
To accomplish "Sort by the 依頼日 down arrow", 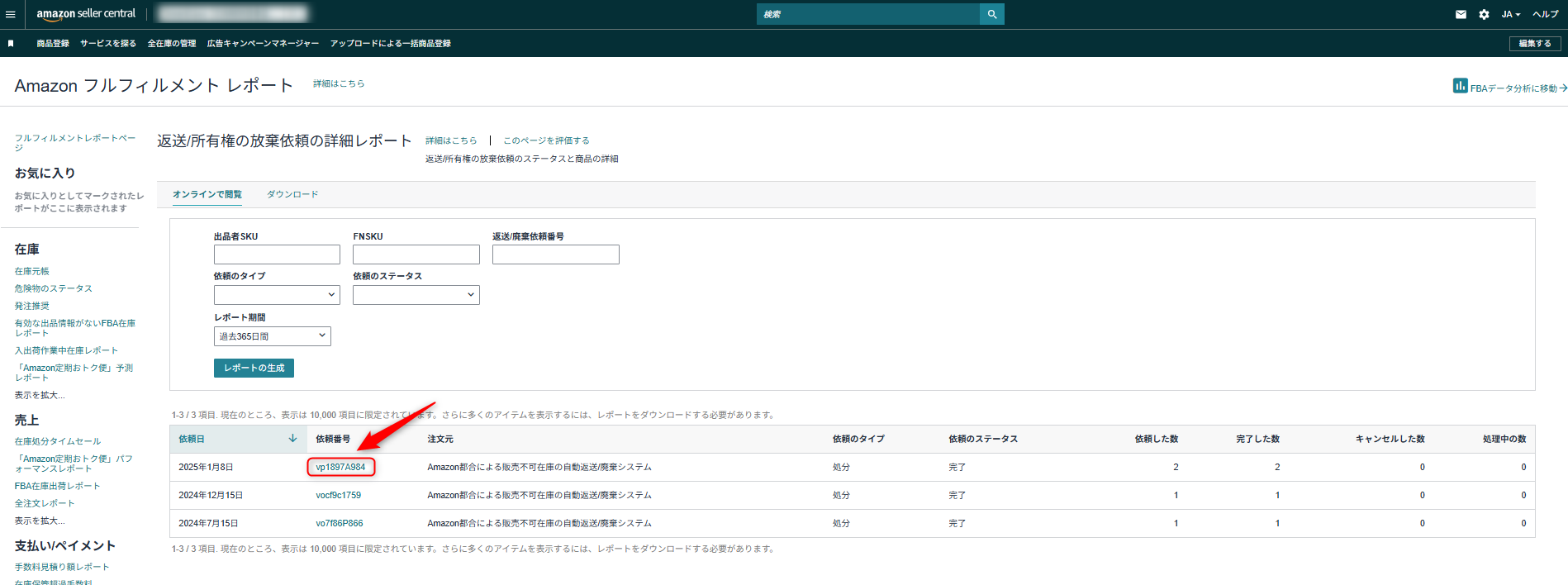I will pos(292,439).
